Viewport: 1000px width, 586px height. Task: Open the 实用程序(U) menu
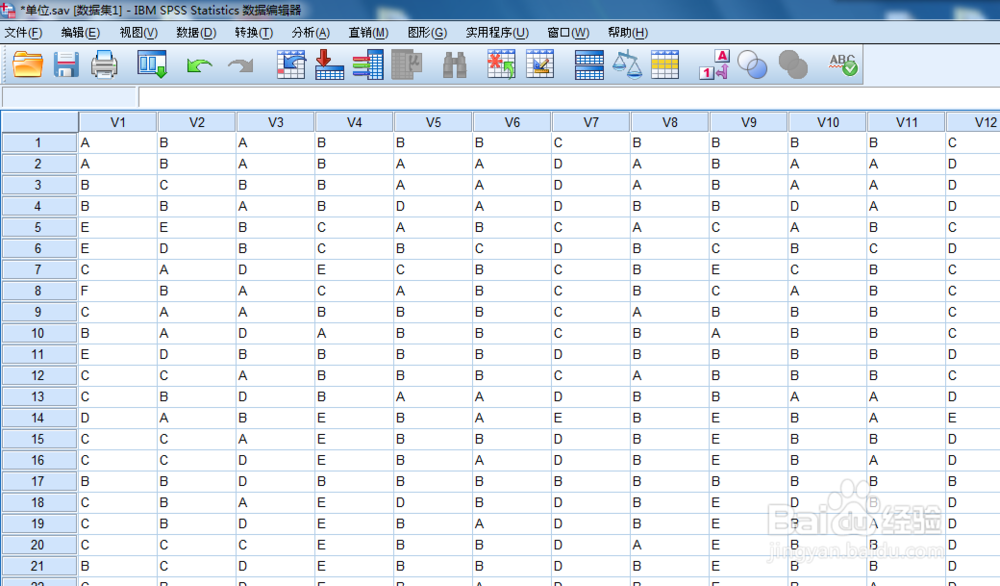click(x=497, y=33)
